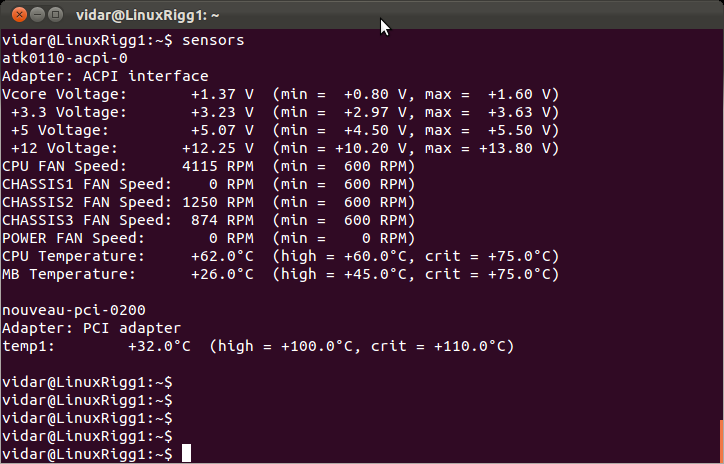The width and height of the screenshot is (724, 464).
Task: Click the typed 'sensors' command
Action: point(213,40)
